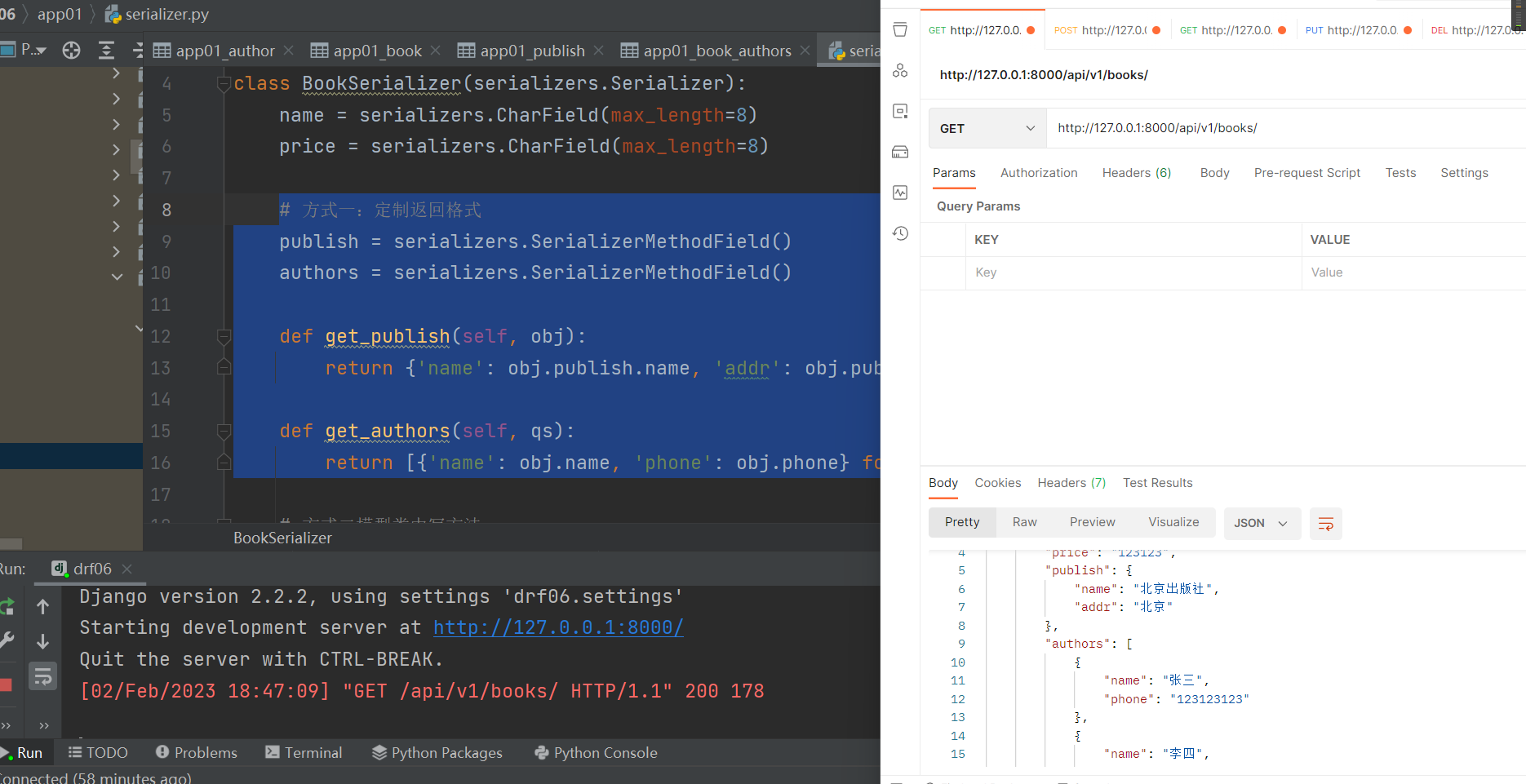Open the Problems tool window
This screenshot has height=784, width=1526.
[x=197, y=753]
